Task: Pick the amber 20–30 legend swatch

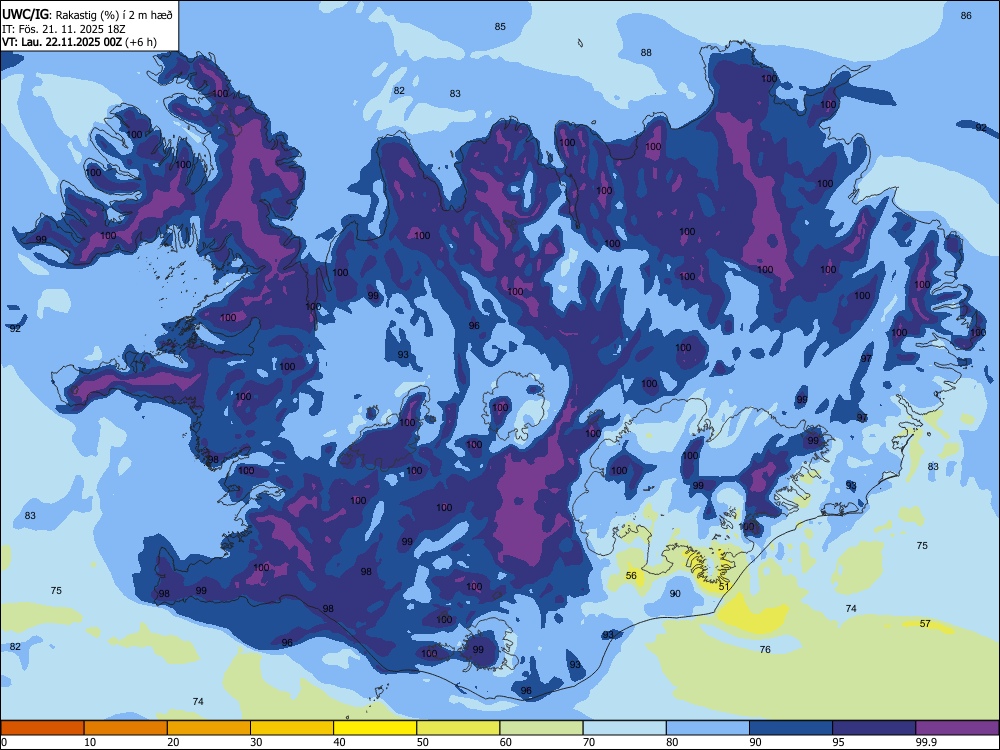Action: pos(209,728)
